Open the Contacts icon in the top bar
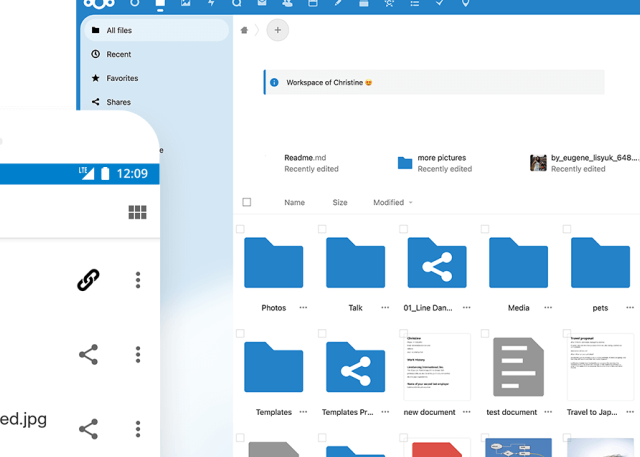The image size is (640, 457). 287,3
